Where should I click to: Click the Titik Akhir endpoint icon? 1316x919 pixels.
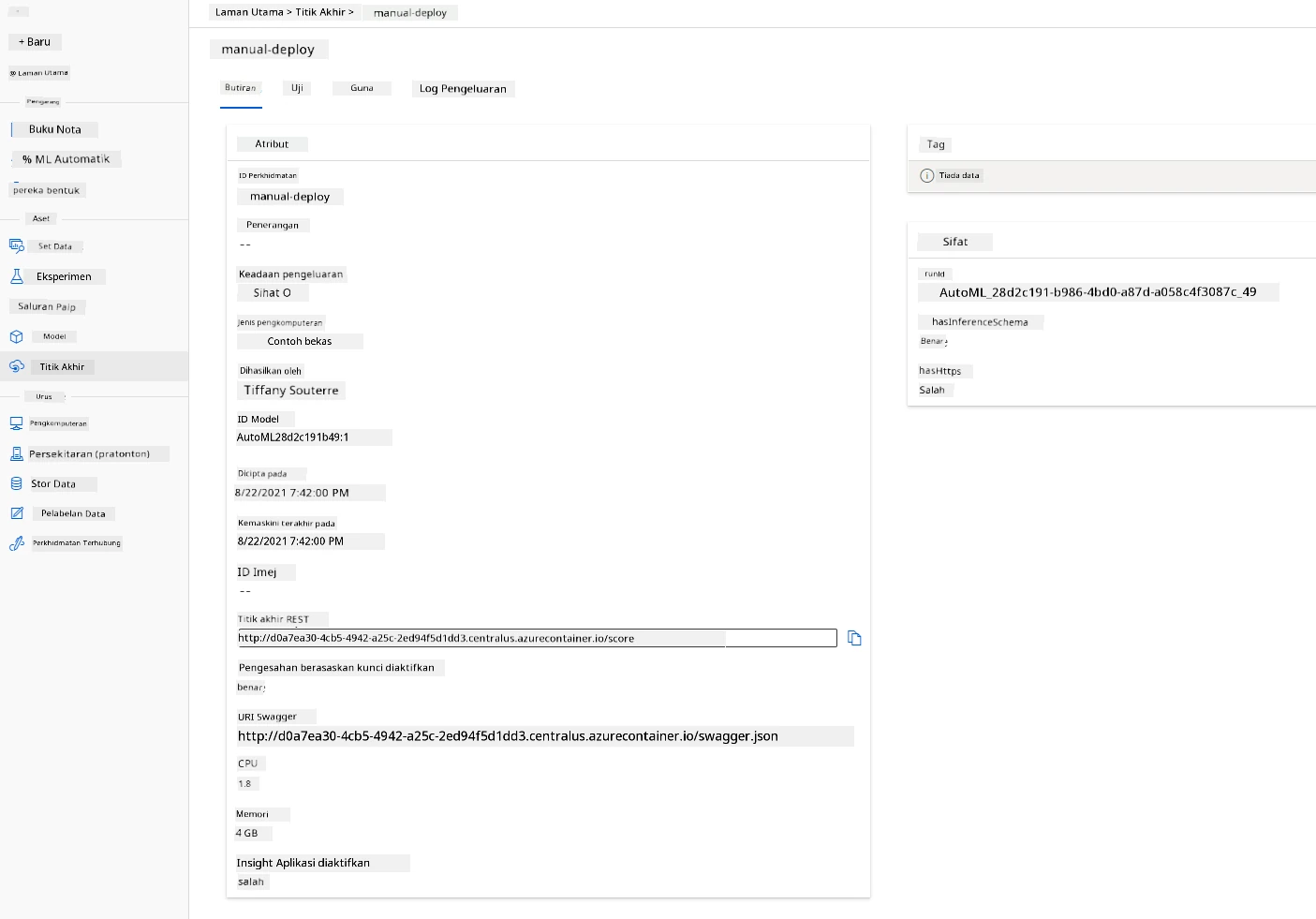[x=16, y=366]
